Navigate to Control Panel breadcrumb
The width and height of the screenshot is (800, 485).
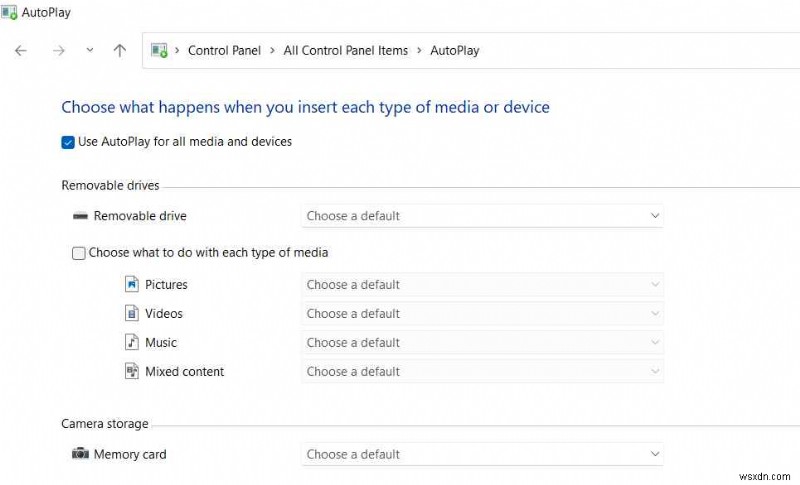click(224, 50)
